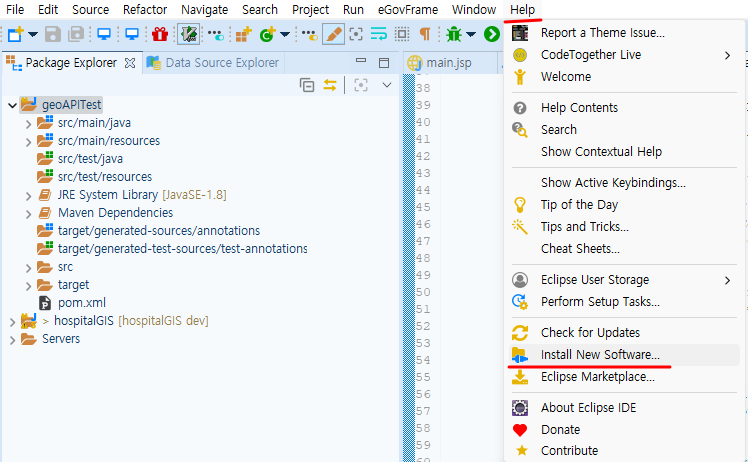Click Show Contextual Help
Viewport: 748px width, 462px height.
[624, 152]
